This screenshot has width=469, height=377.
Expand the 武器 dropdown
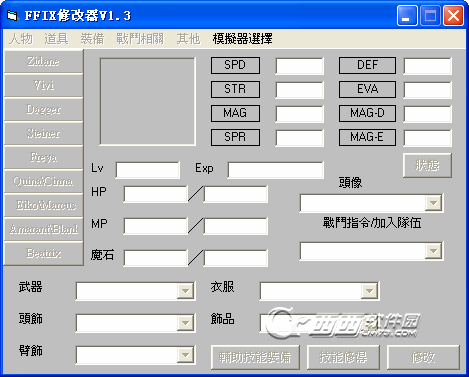tap(185, 291)
